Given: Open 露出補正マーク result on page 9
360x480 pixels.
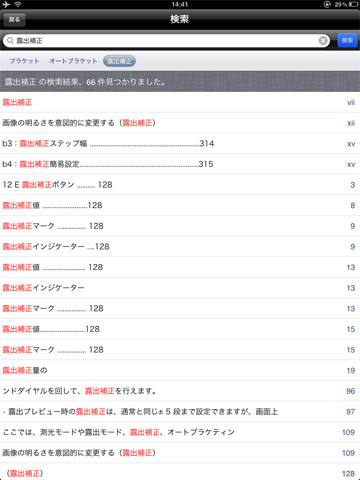Looking at the screenshot, I should pyautogui.click(x=180, y=226).
